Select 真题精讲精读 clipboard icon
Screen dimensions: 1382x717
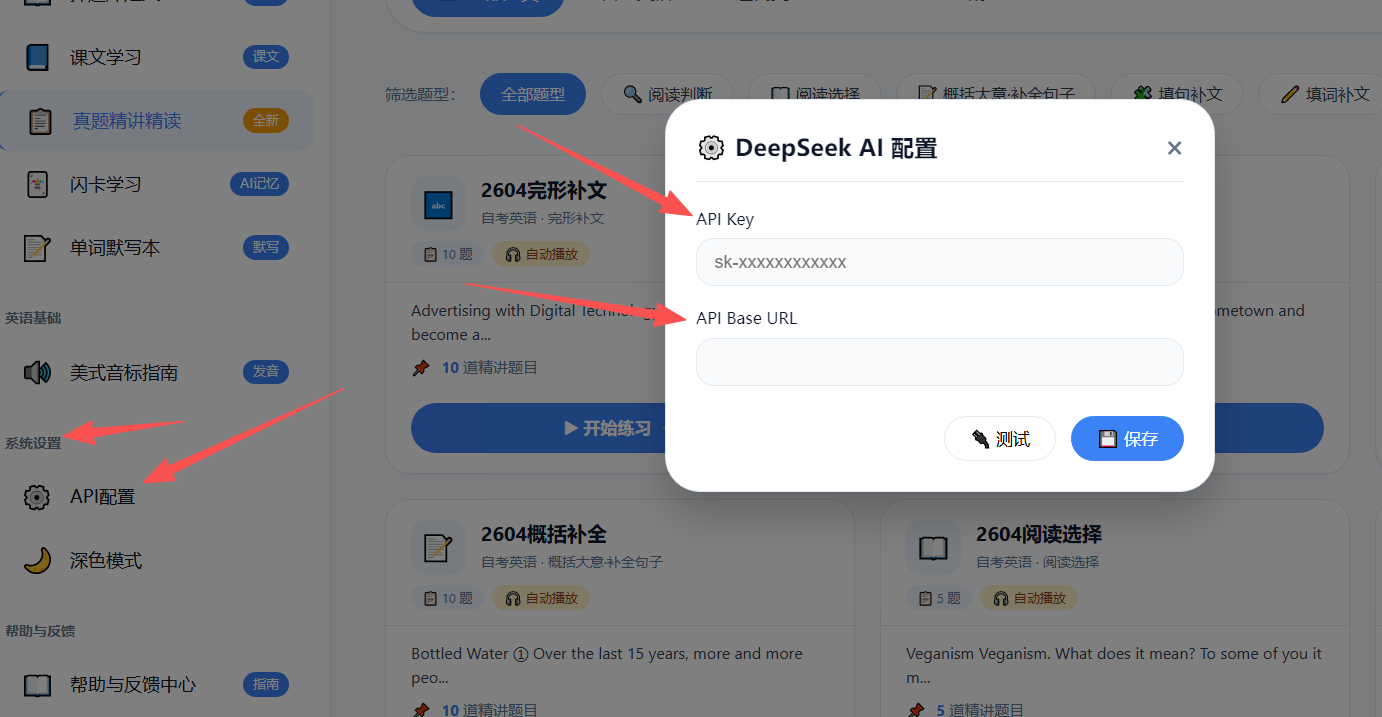click(x=40, y=121)
